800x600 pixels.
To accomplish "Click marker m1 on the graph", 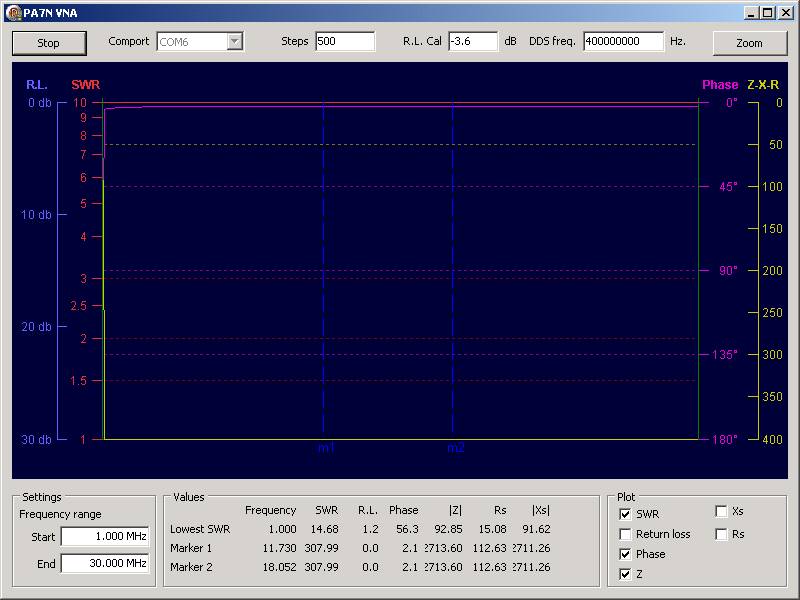I will 325,448.
